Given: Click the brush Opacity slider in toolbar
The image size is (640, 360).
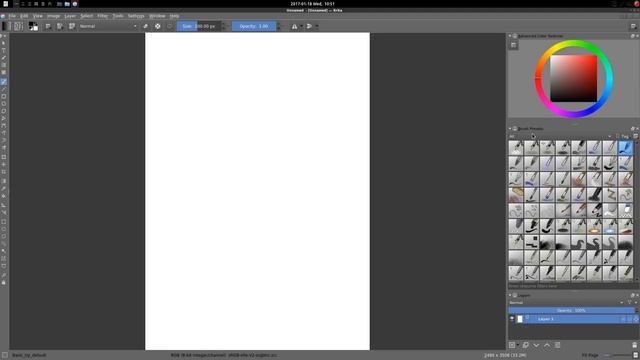Looking at the screenshot, I should point(254,26).
